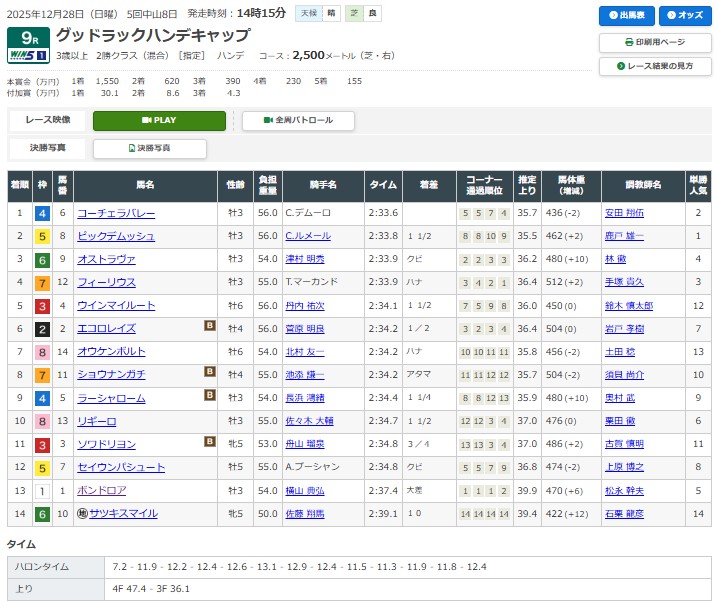The image size is (718, 606).
Task: Open jockey C.ルメール profile
Action: 307,236
